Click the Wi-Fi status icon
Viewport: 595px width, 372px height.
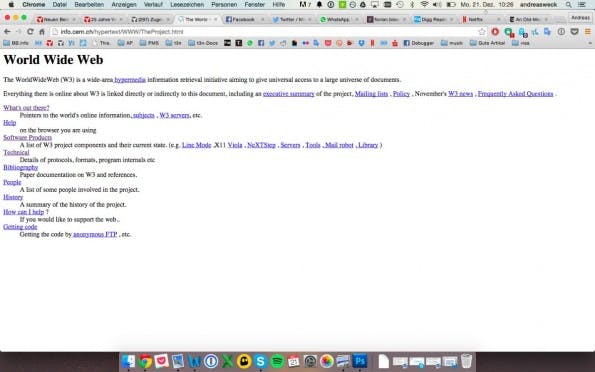[x=424, y=5]
